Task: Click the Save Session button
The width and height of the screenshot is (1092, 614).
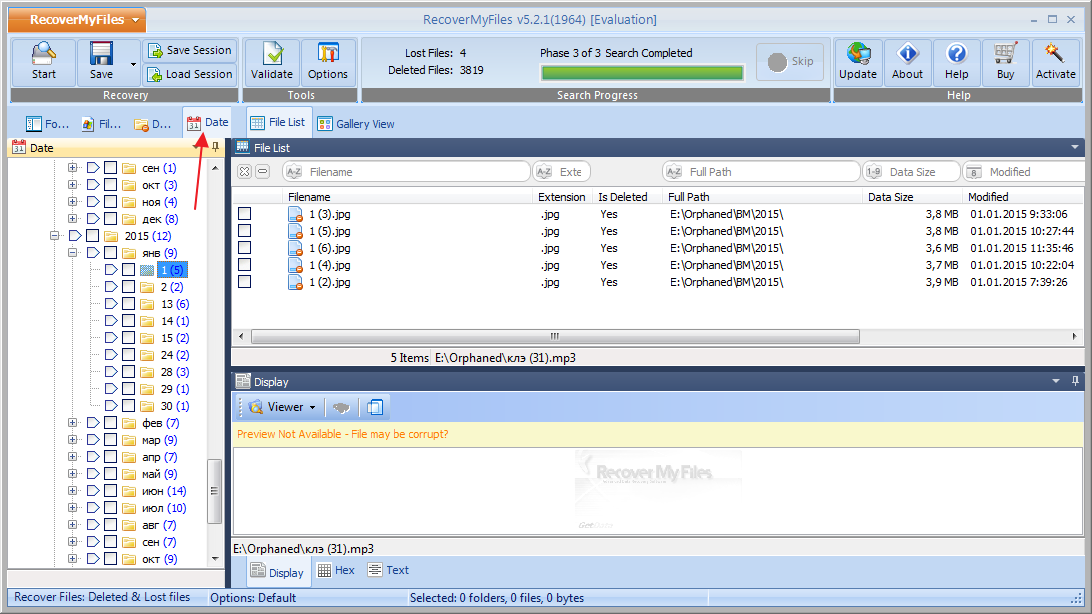Action: coord(189,50)
